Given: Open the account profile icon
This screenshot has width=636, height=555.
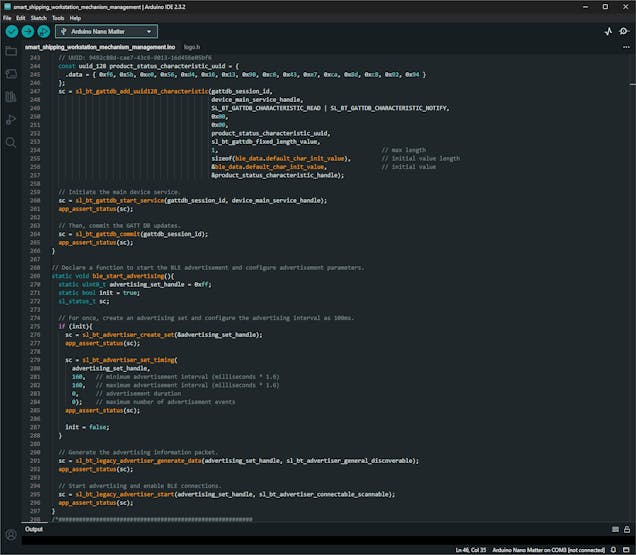Looking at the screenshot, I should 11,535.
